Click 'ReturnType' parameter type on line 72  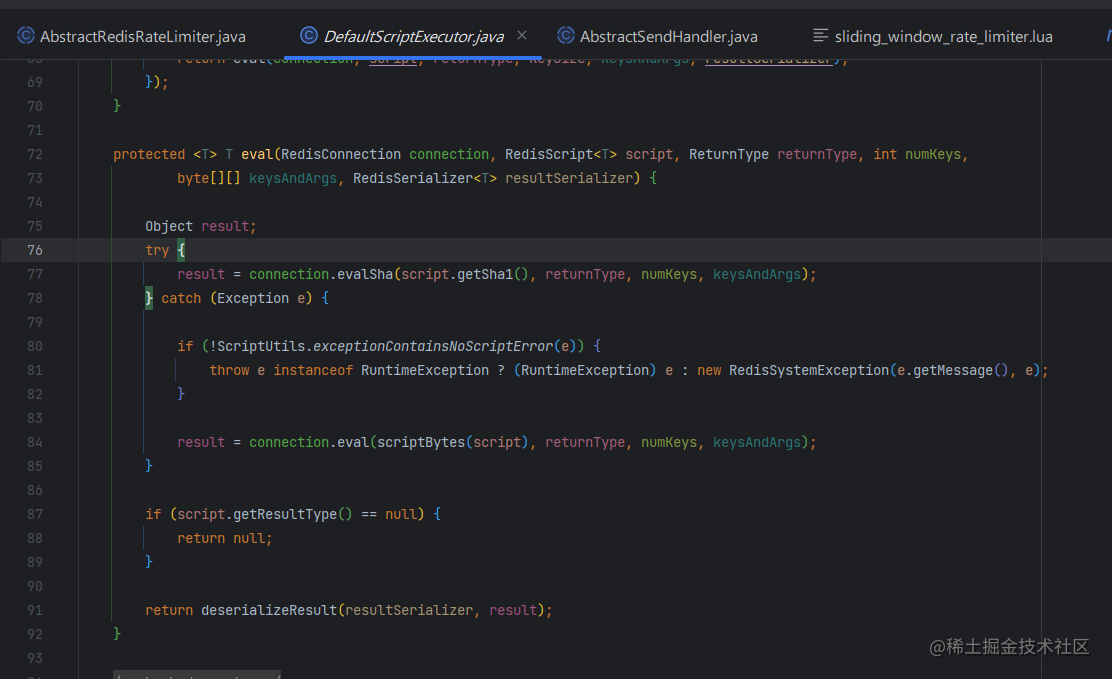pos(728,155)
